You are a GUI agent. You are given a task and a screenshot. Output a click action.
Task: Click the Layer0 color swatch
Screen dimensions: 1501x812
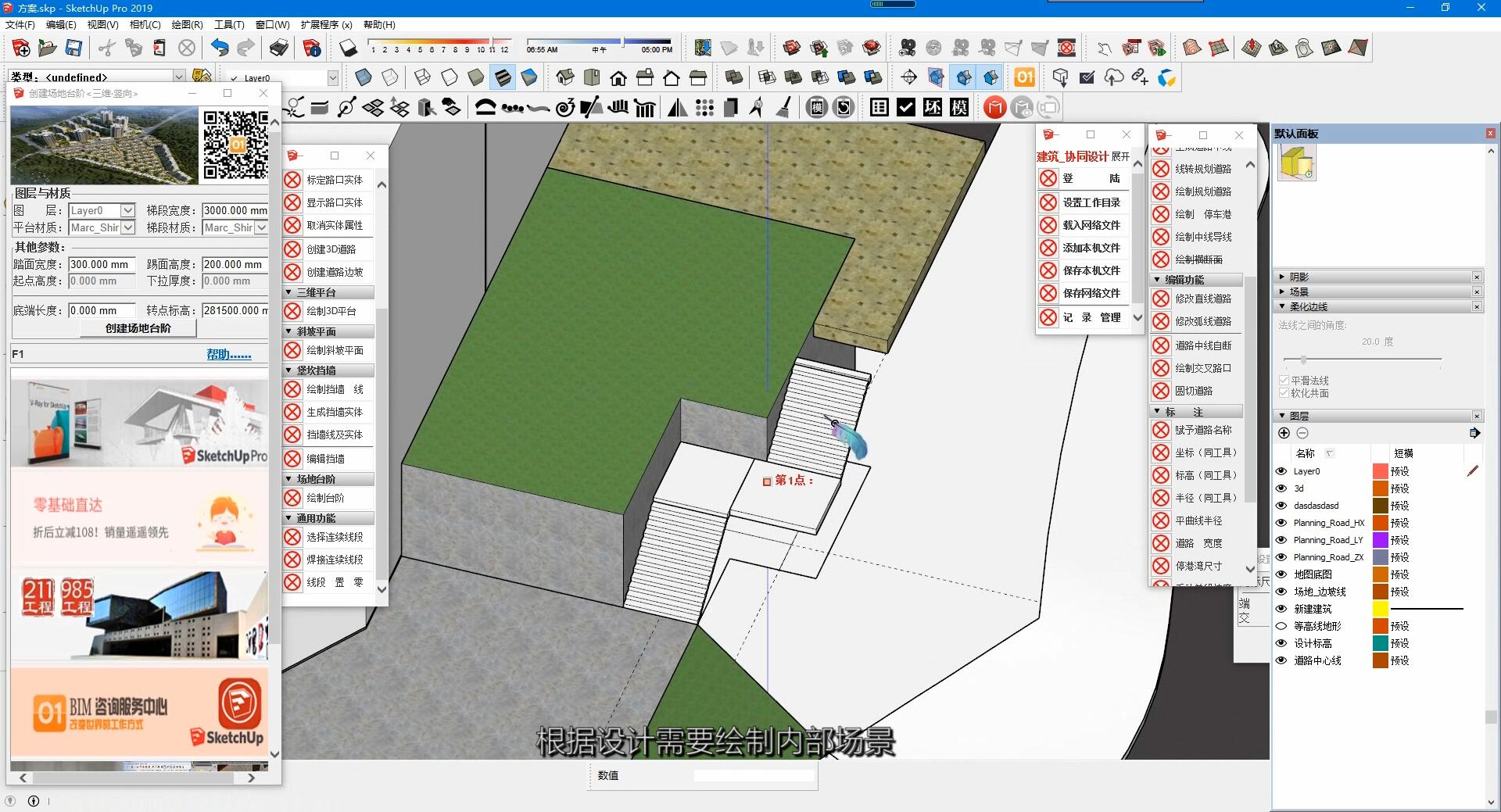1380,471
